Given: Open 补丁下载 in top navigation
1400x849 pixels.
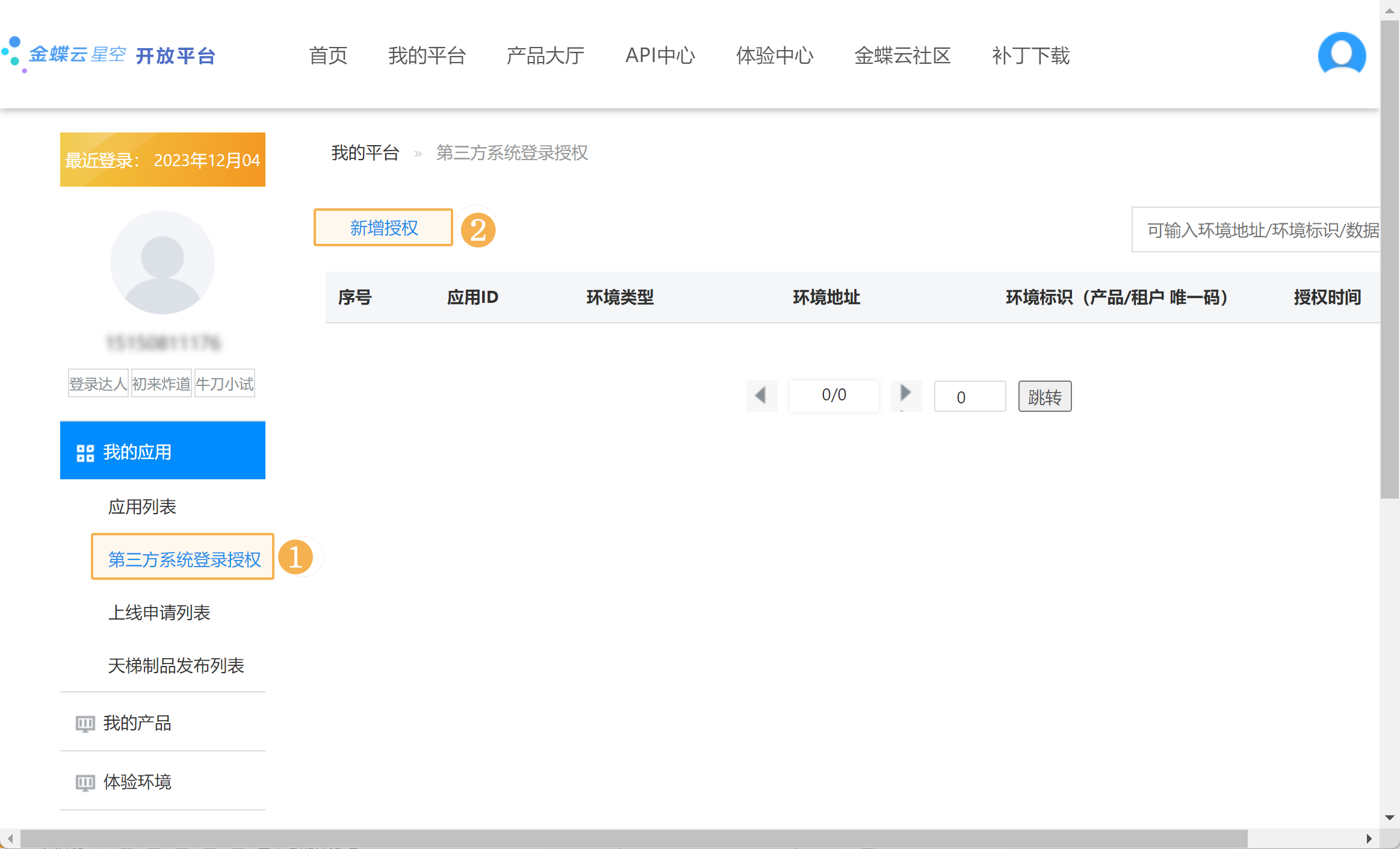Looking at the screenshot, I should (1030, 55).
